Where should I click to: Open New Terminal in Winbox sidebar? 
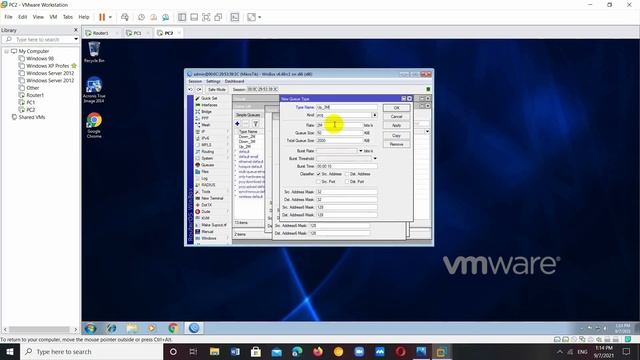[x=212, y=198]
